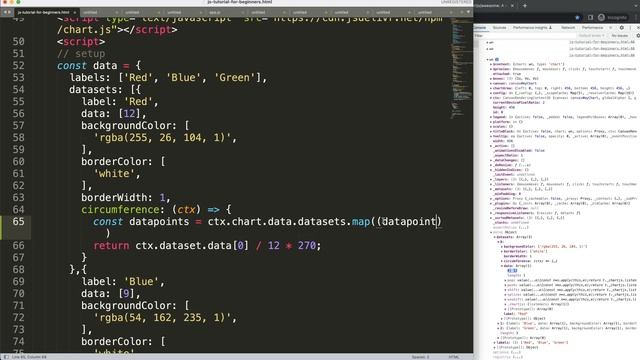
Task: Open the DevTools three-dot customize menu
Action: [x=630, y=28]
